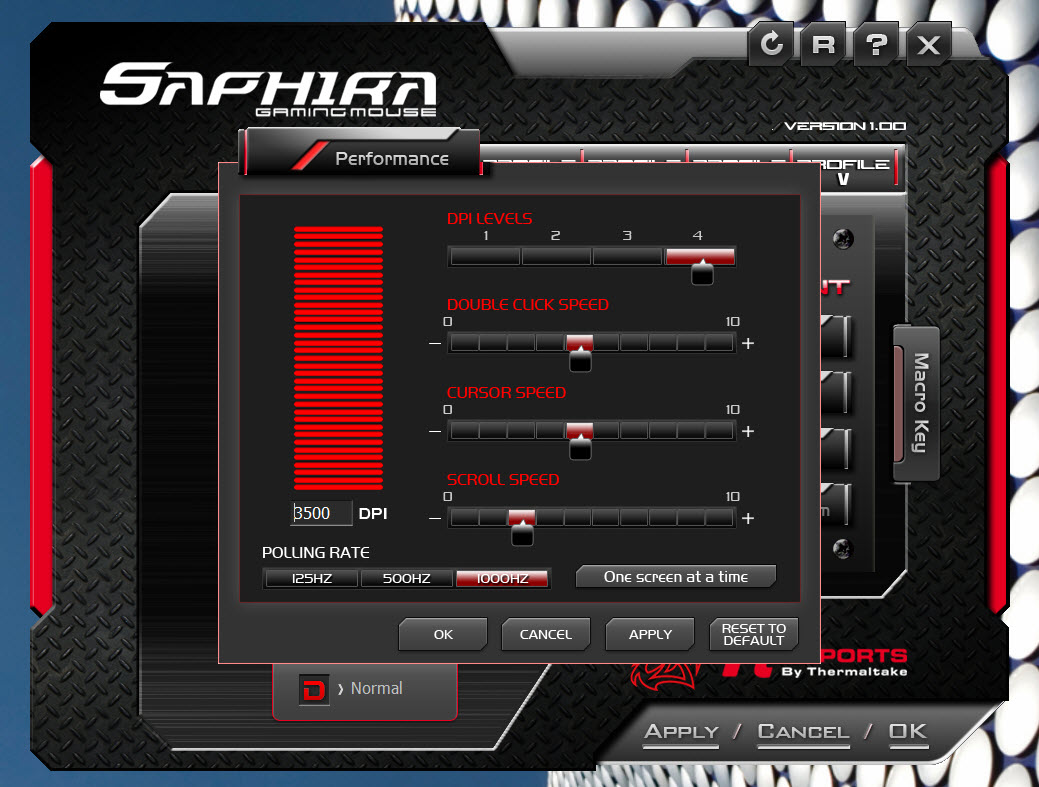Click the red DPI level bar meter
1039x787 pixels.
pyautogui.click(x=339, y=358)
